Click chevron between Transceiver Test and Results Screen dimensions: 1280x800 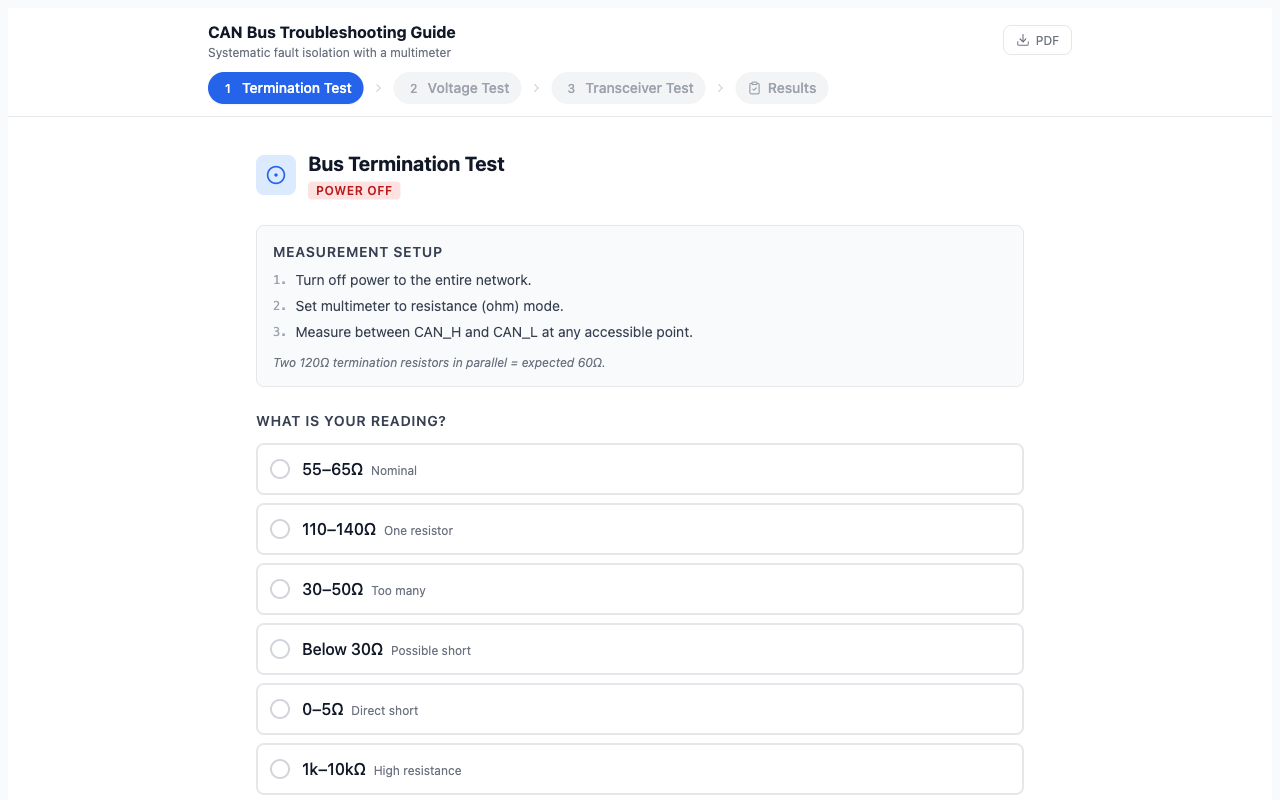coord(721,88)
